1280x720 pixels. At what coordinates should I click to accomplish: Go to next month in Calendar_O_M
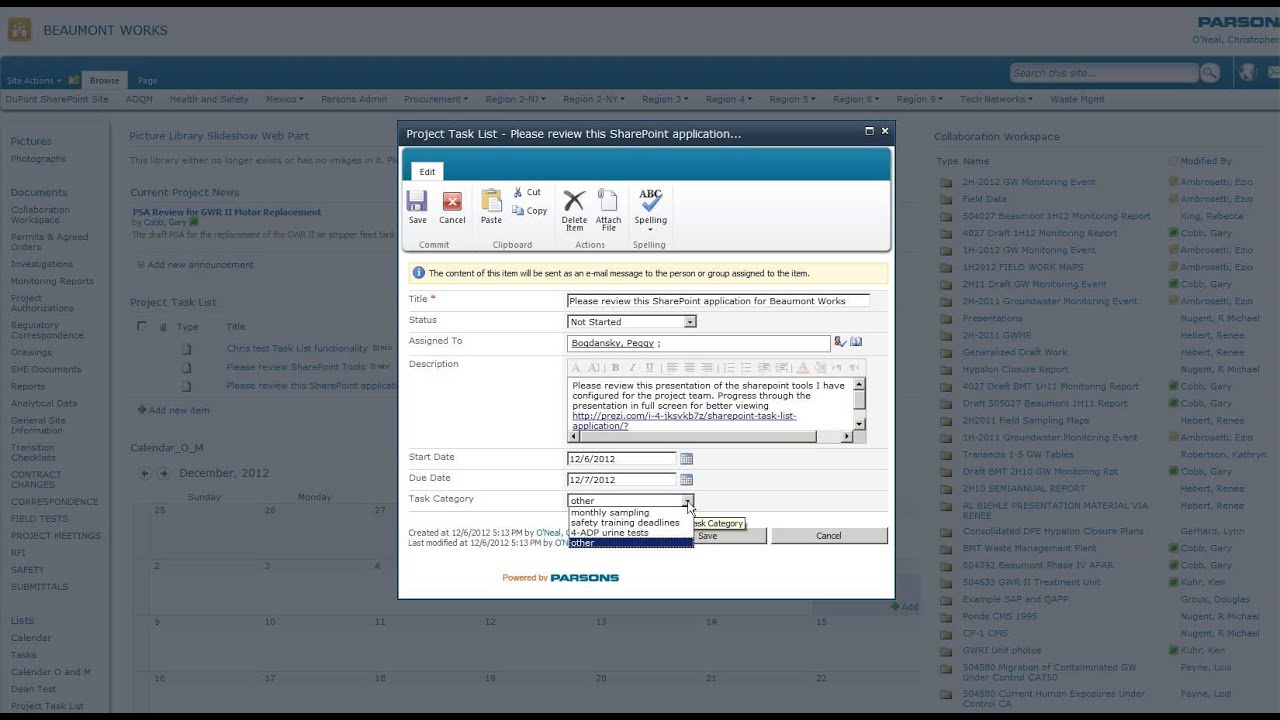[x=164, y=474]
